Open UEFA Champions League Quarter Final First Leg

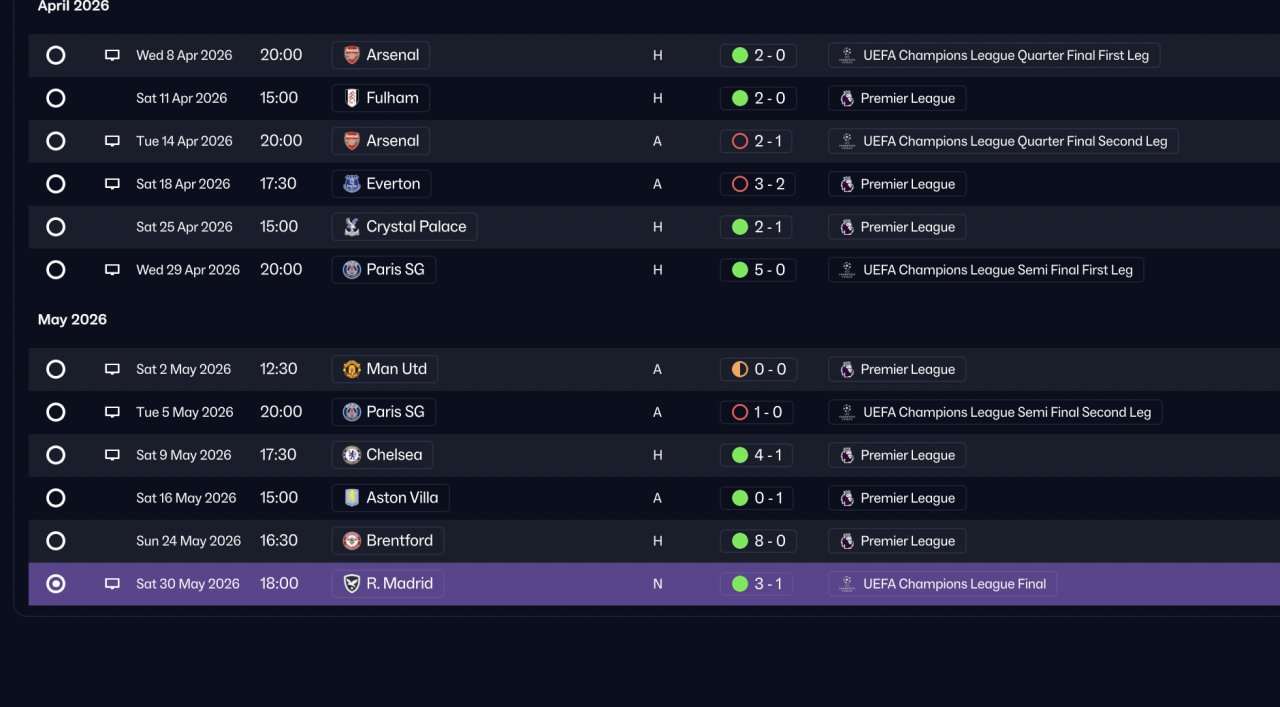tap(994, 55)
